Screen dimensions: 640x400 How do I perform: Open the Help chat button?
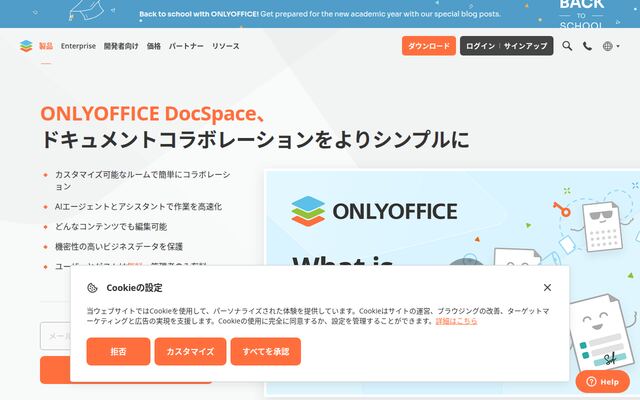pos(602,382)
